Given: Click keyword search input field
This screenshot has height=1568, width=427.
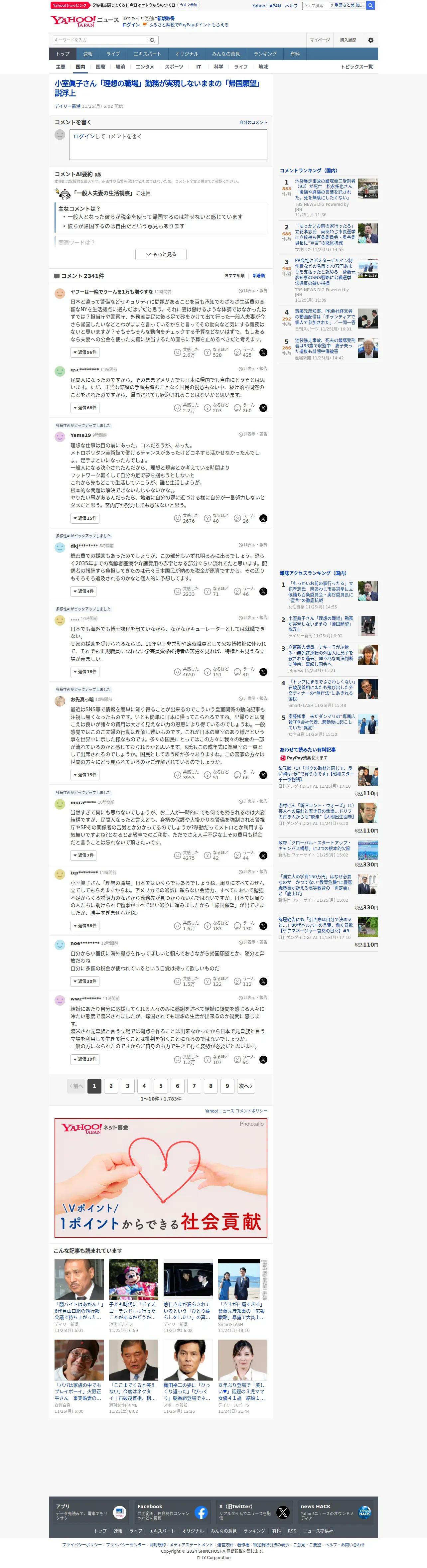Looking at the screenshot, I should tap(100, 40).
